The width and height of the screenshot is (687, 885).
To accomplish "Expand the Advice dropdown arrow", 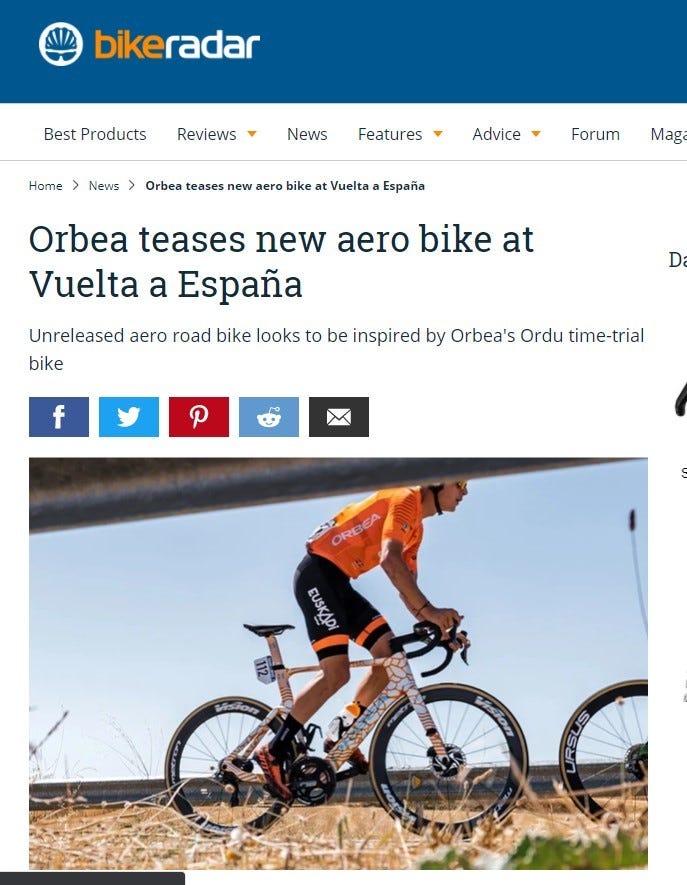I will coord(536,134).
